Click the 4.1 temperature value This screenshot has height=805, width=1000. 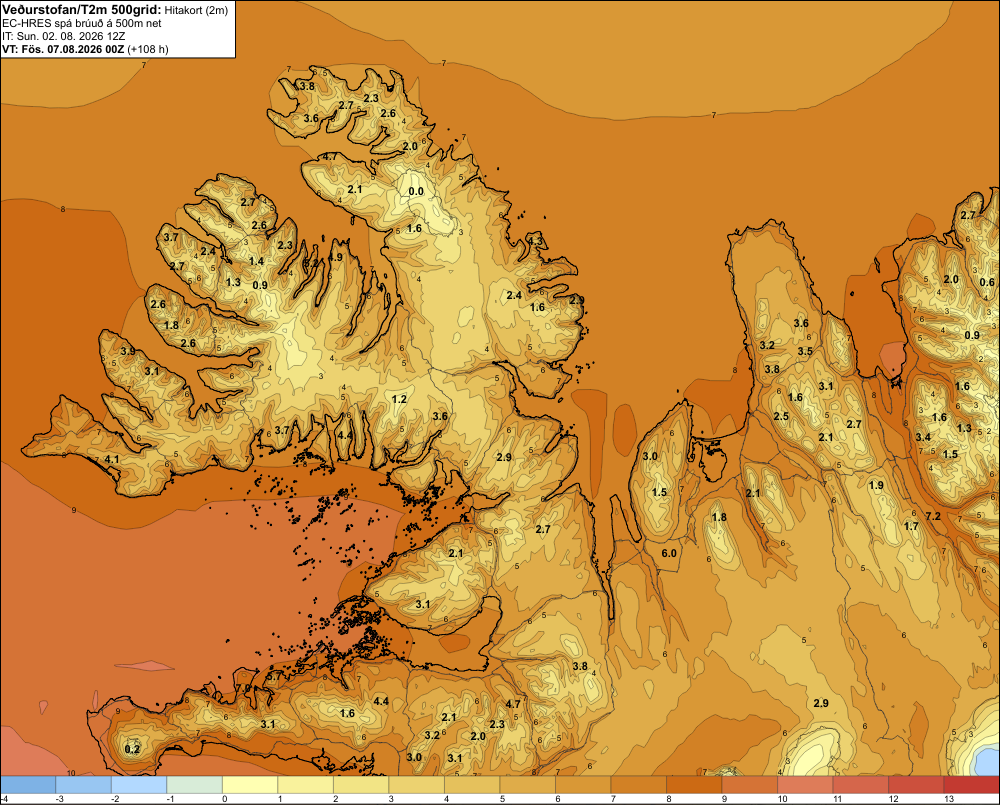[112, 459]
